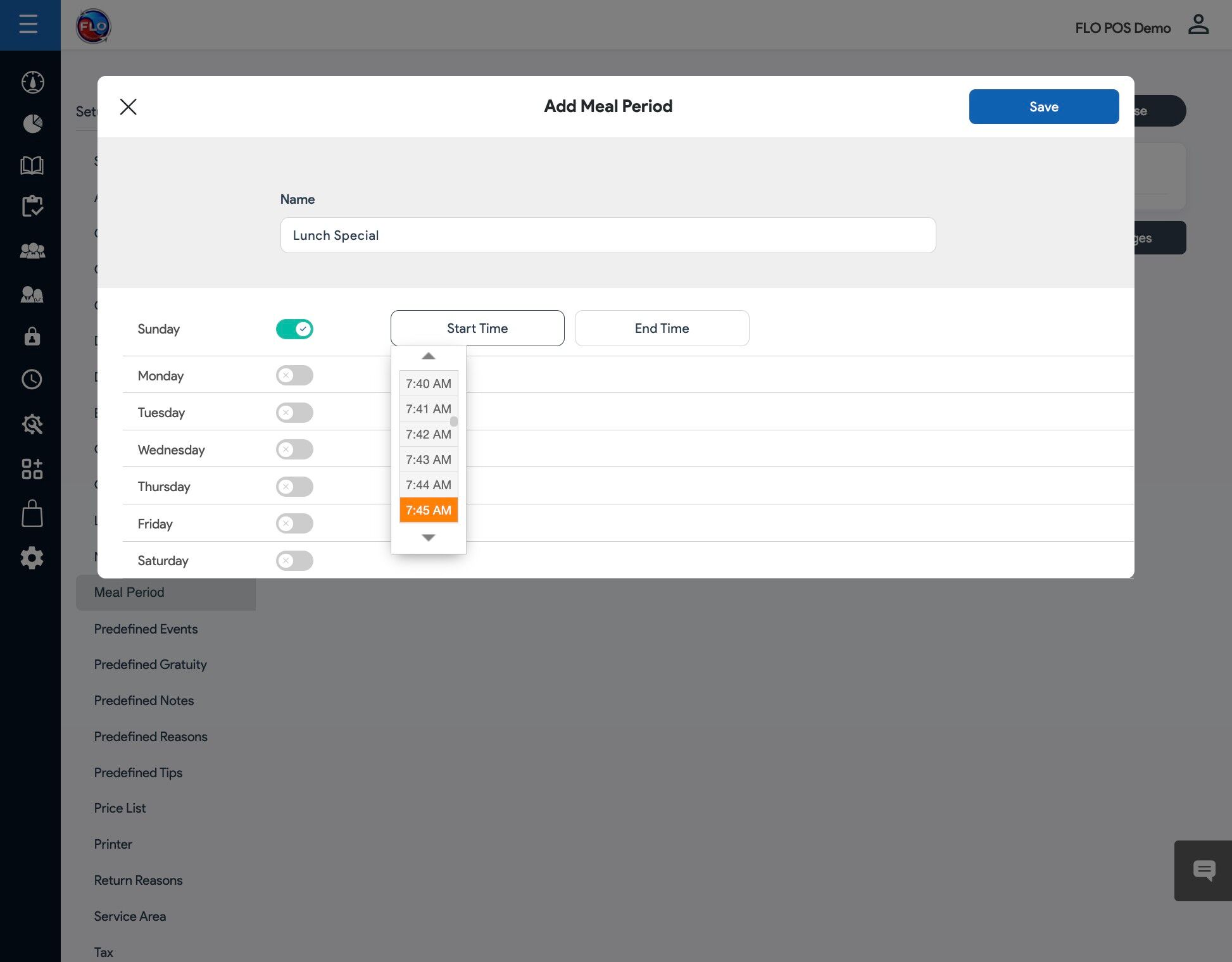1232x962 pixels.
Task: Click the Name input field
Action: 608,235
